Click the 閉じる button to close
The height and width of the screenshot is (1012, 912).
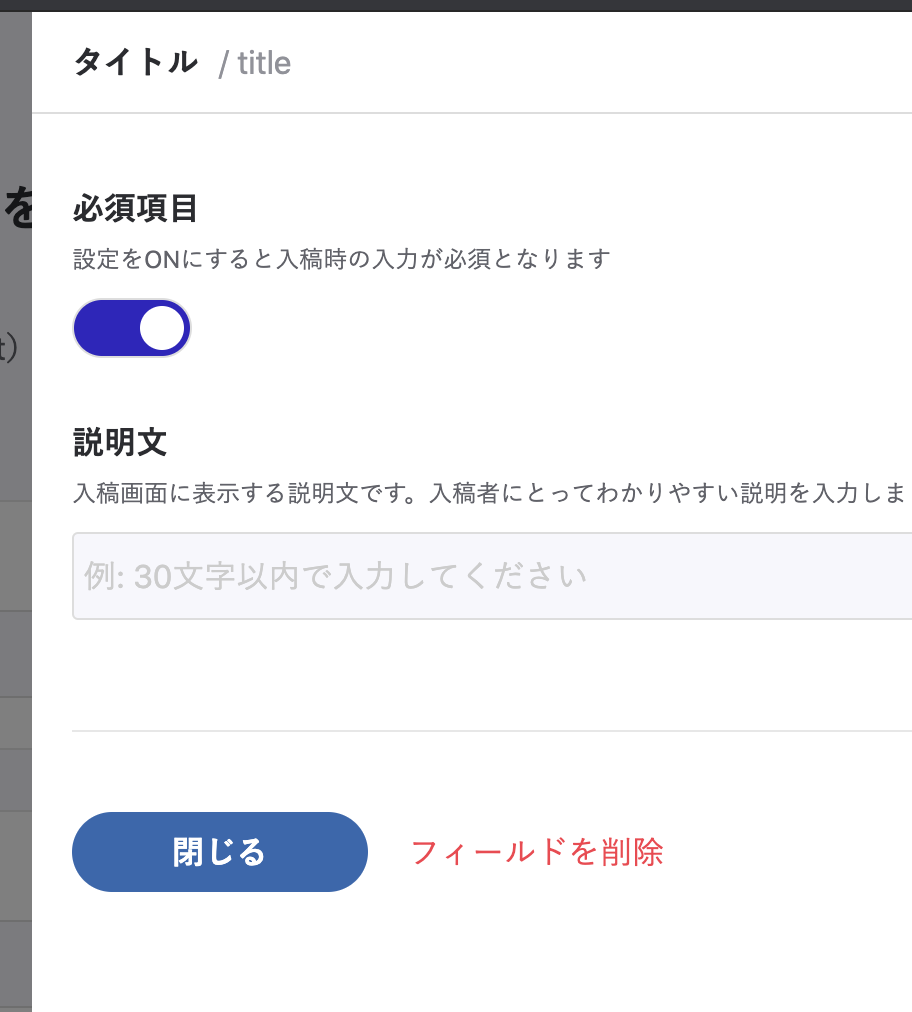pyautogui.click(x=219, y=851)
